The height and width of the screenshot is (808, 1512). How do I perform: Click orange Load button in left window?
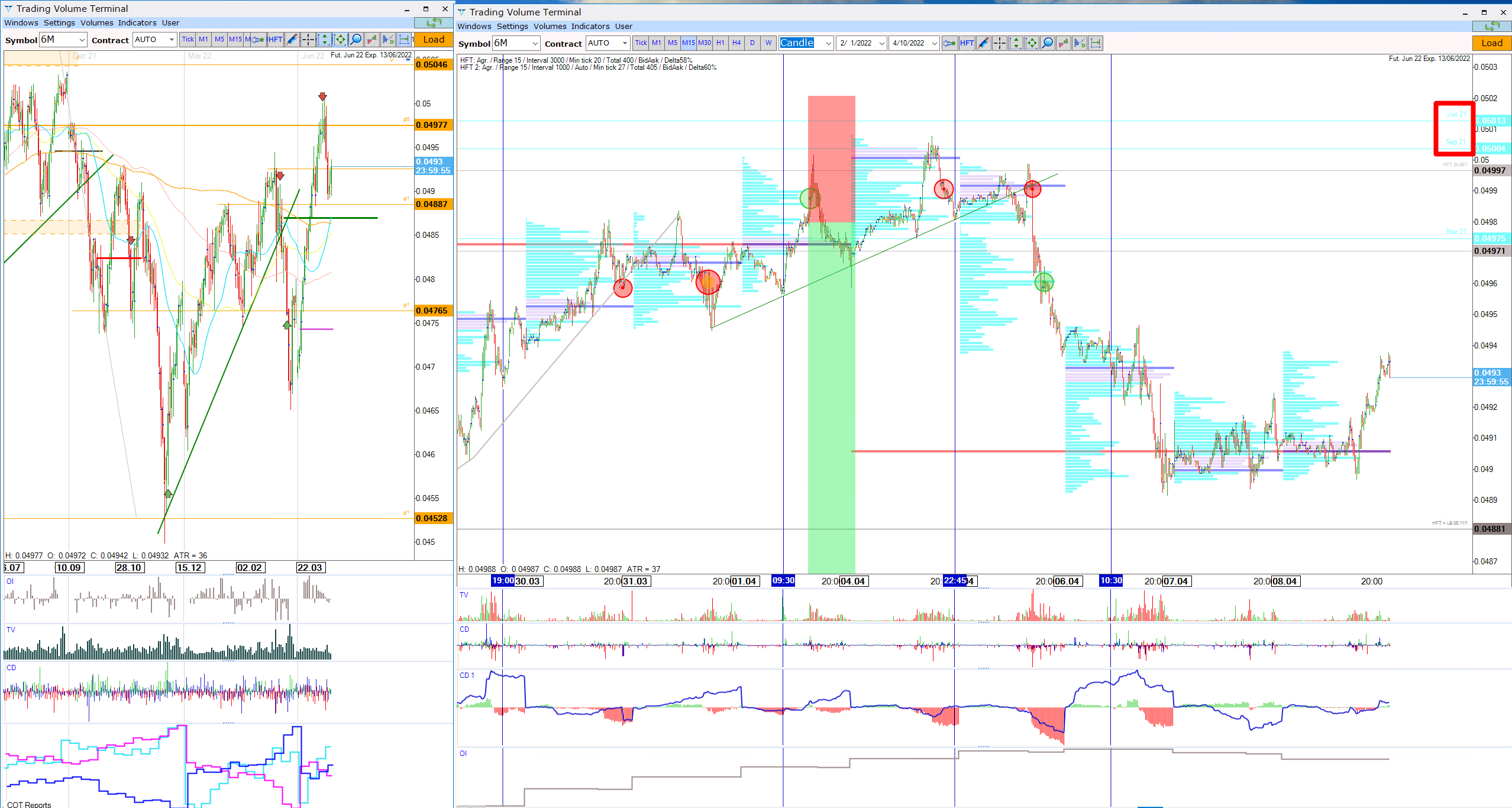coord(434,40)
